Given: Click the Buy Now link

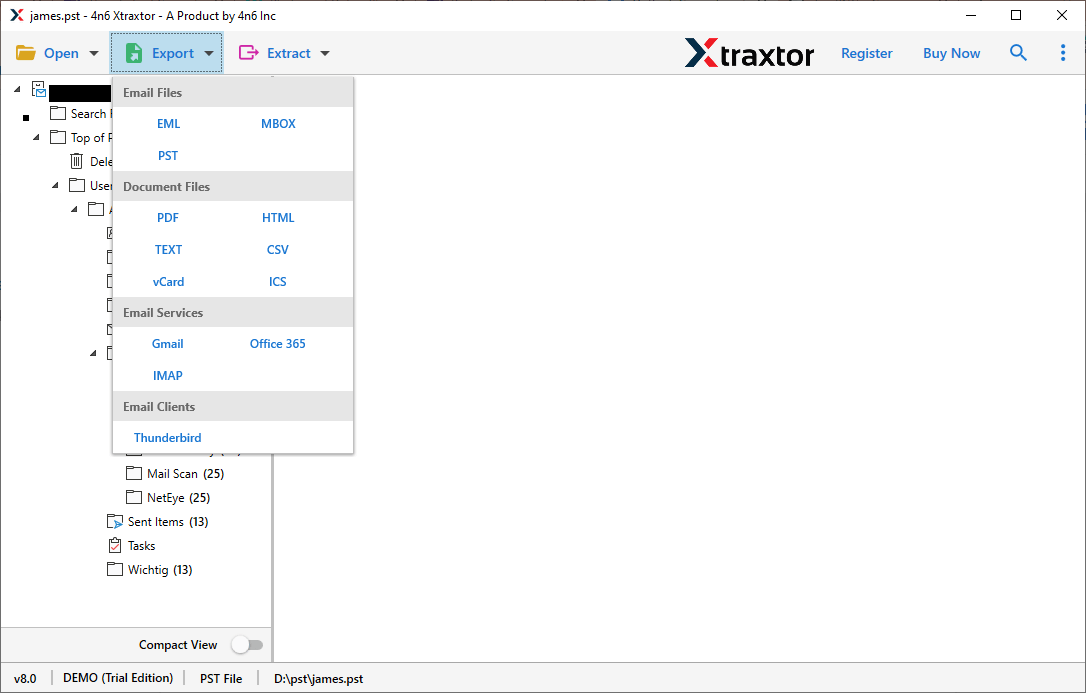Looking at the screenshot, I should click(951, 52).
